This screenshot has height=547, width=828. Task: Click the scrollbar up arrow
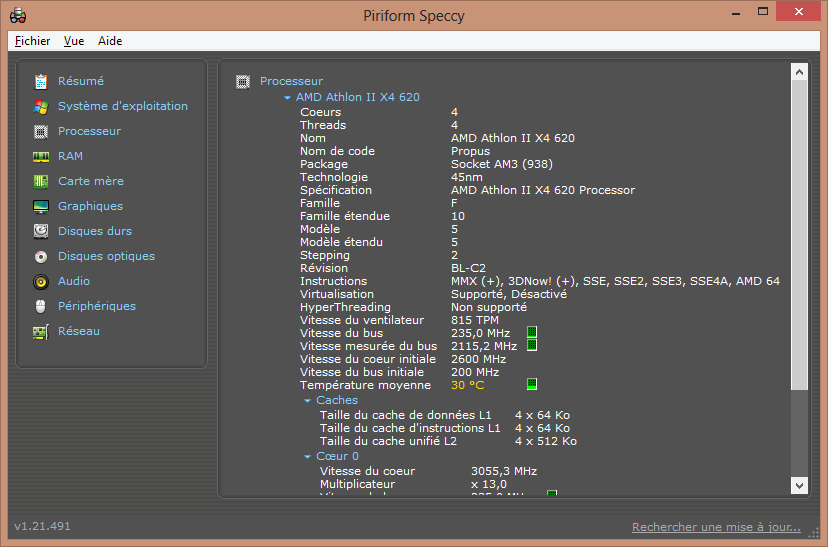tap(799, 72)
